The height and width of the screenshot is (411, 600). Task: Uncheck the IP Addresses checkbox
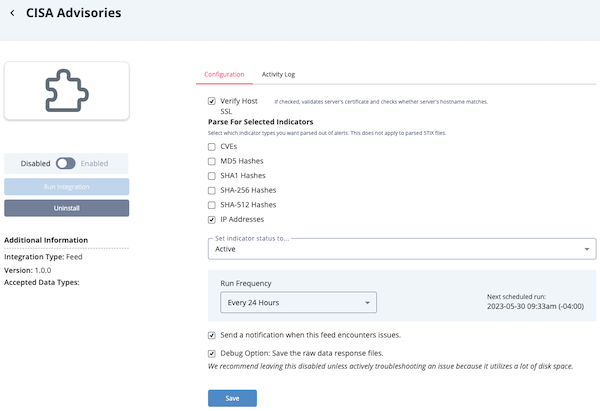pyautogui.click(x=212, y=219)
